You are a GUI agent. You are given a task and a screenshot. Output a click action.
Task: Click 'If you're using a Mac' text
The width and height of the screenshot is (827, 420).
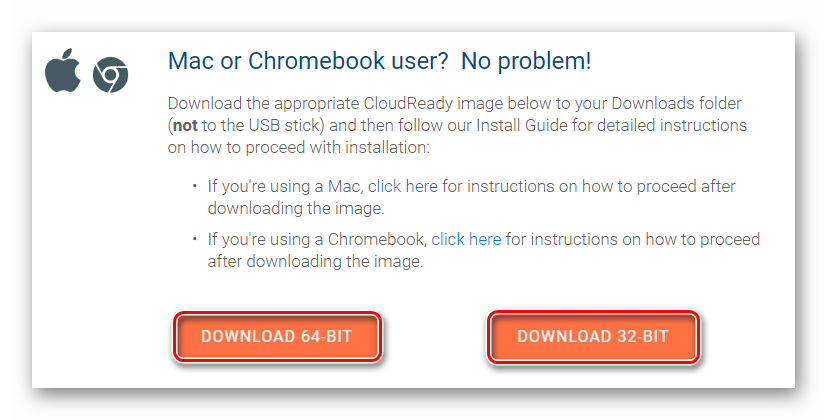(285, 187)
